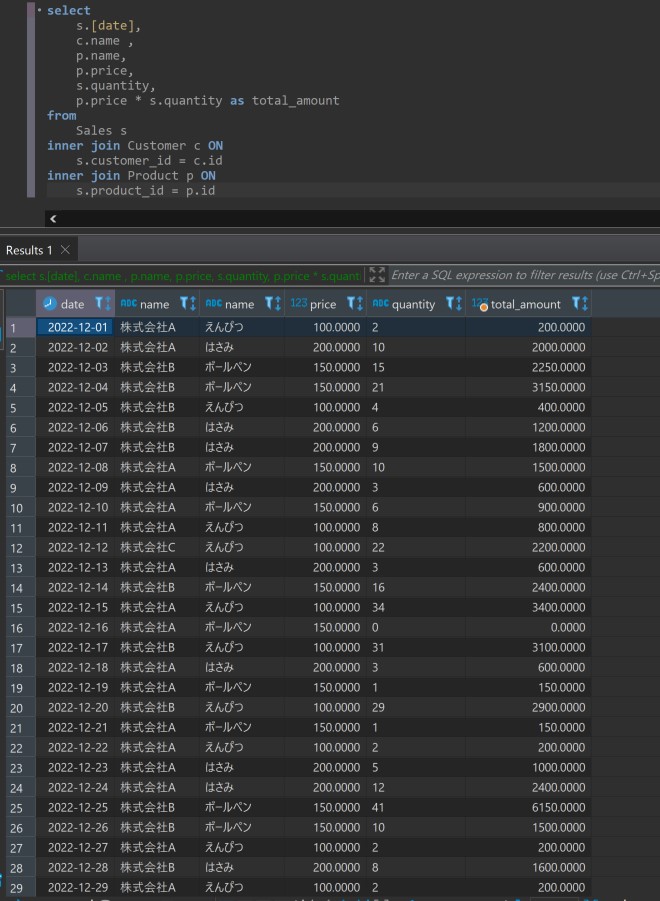Click into the SQL filter expression field

520,275
